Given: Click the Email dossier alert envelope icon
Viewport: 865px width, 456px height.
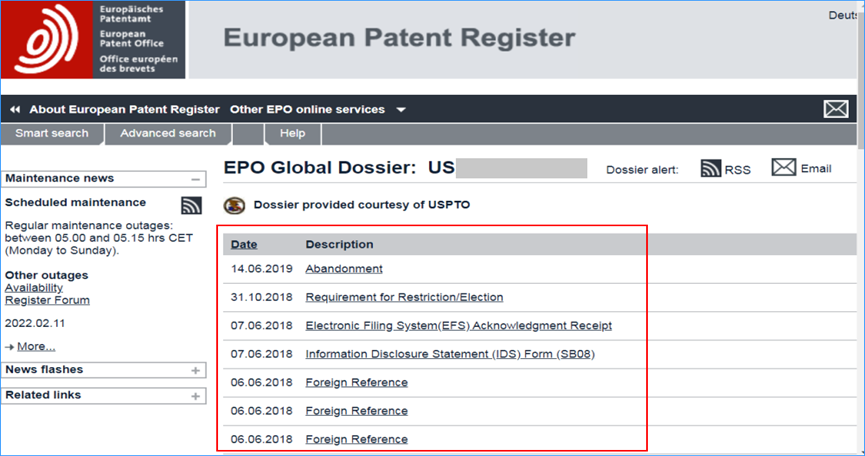Looking at the screenshot, I should [783, 167].
